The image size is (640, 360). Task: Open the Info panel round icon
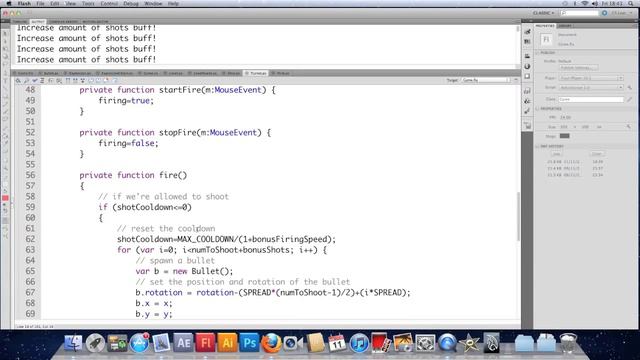527,66
